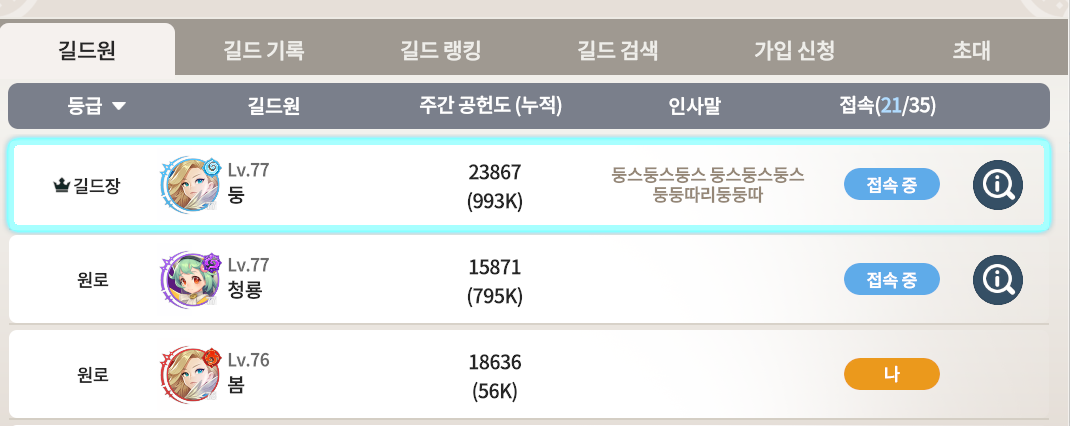This screenshot has width=1070, height=426.
Task: Select 청룡's green-haired avatar portrait
Action: pyautogui.click(x=189, y=279)
